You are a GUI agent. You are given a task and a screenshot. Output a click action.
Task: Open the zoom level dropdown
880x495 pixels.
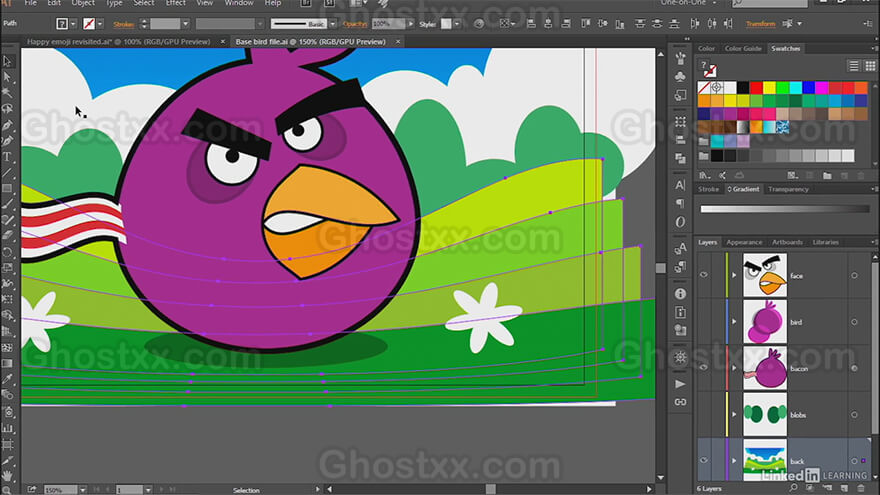click(x=82, y=490)
